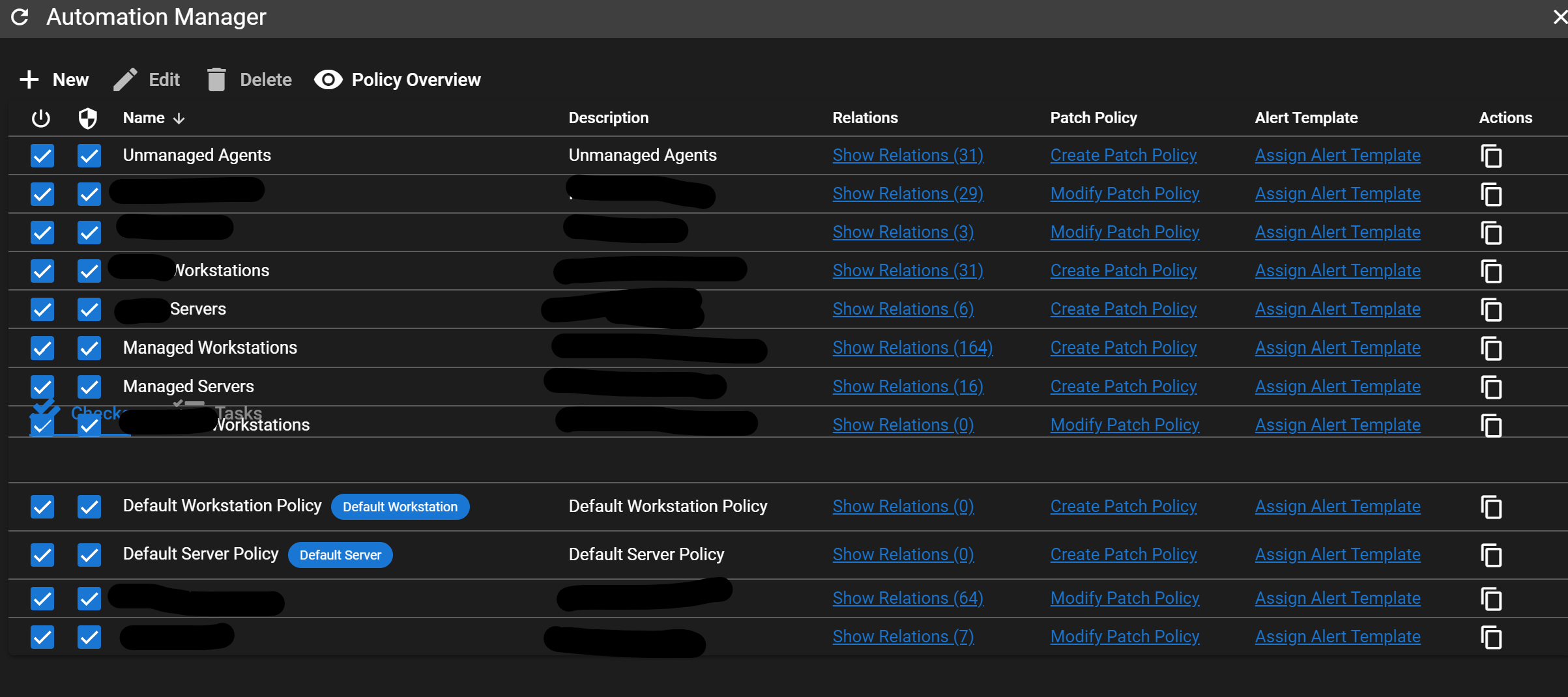The image size is (1568, 697).
Task: Assign Alert Template for Unmanaged Agents
Action: tap(1337, 154)
